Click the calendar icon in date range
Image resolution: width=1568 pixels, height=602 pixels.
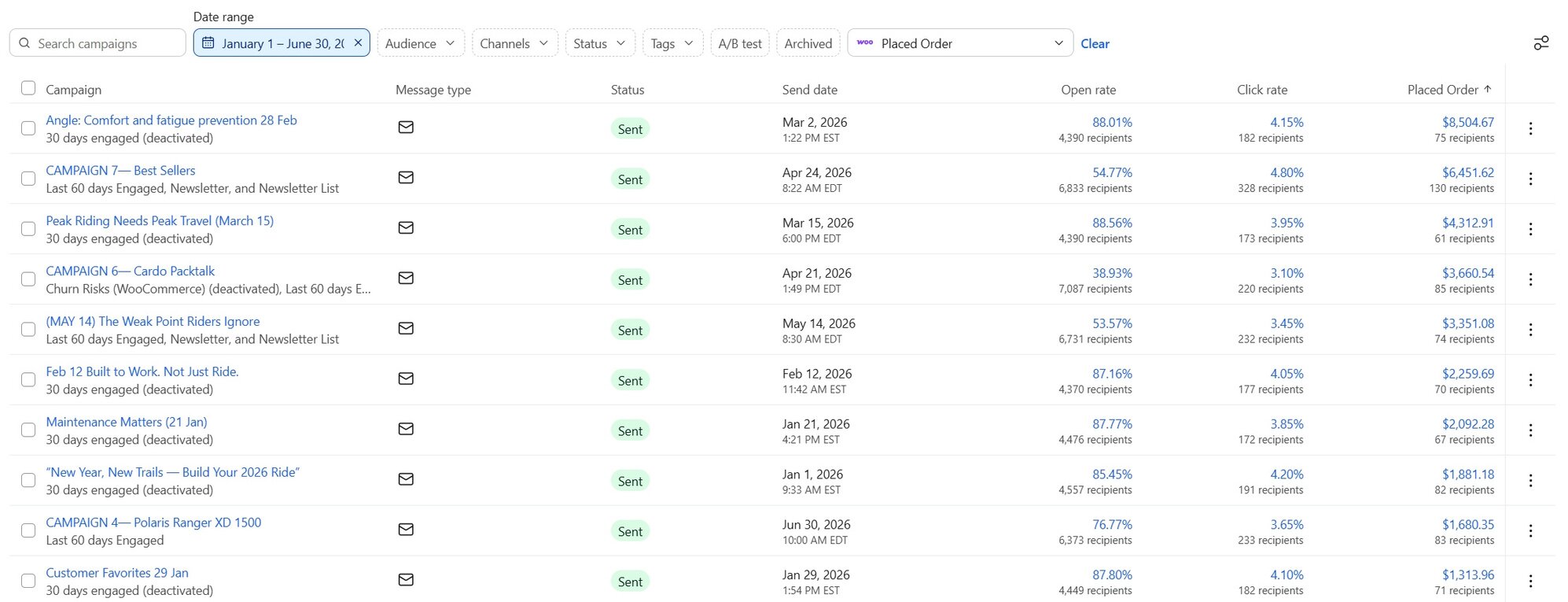pos(208,43)
